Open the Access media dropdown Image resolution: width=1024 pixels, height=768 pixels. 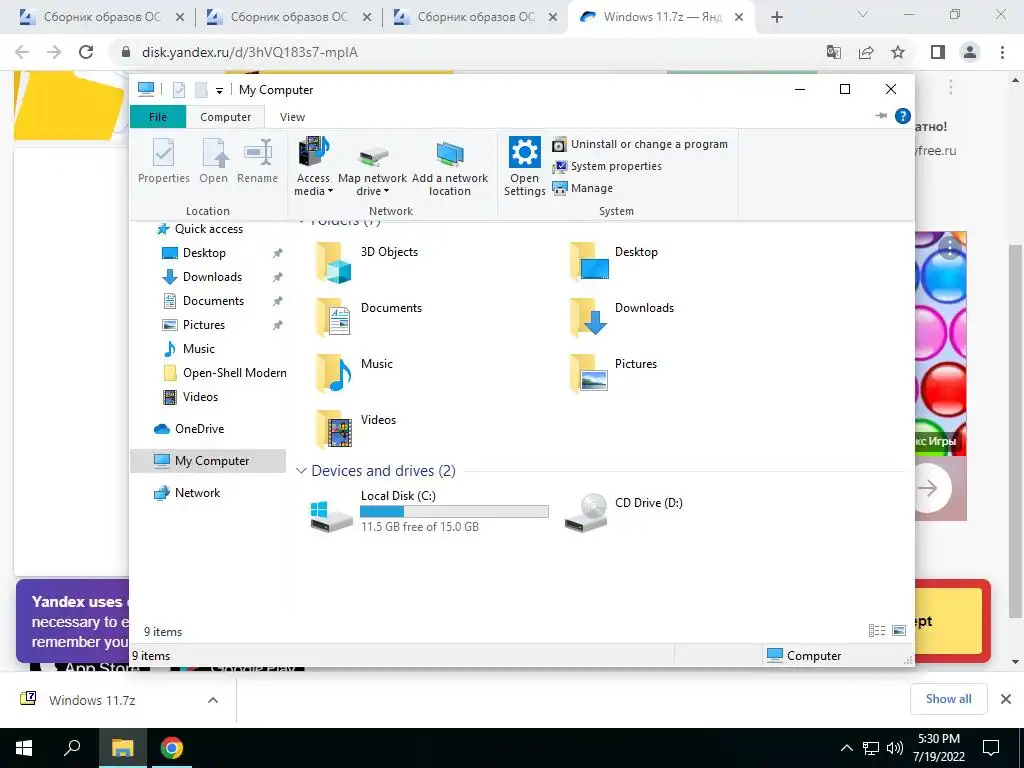click(x=313, y=167)
